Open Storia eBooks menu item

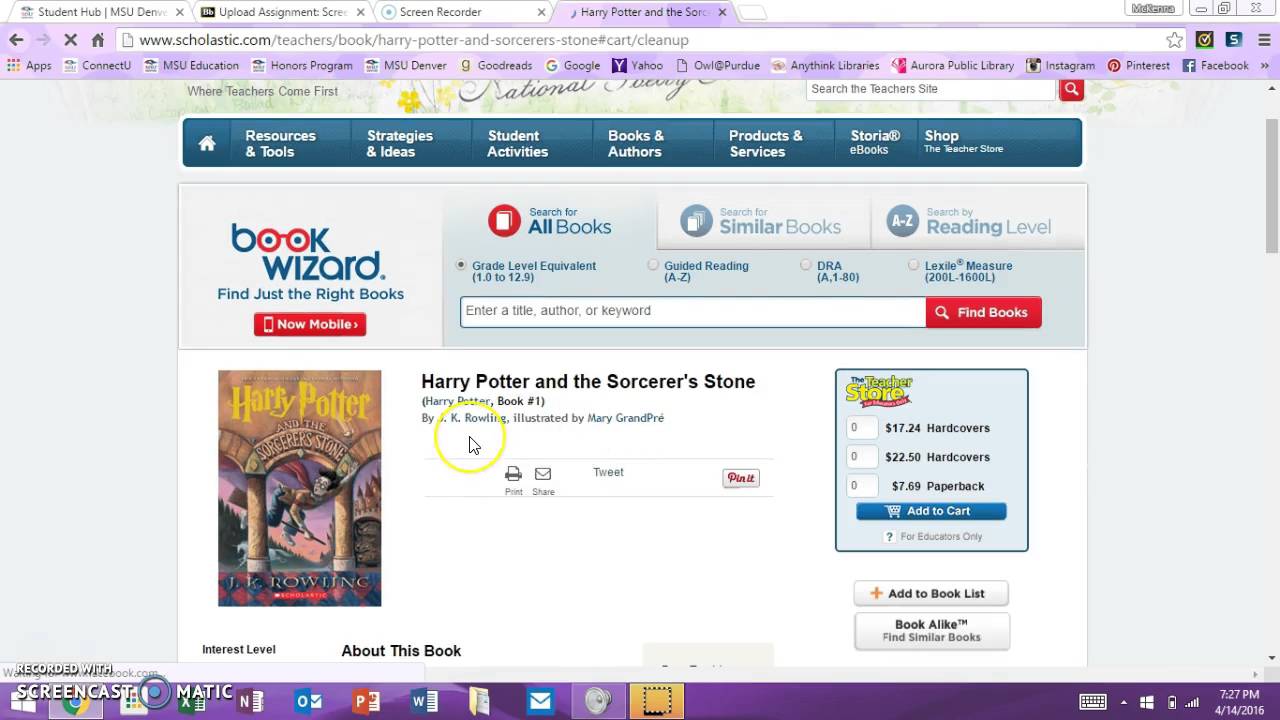875,143
